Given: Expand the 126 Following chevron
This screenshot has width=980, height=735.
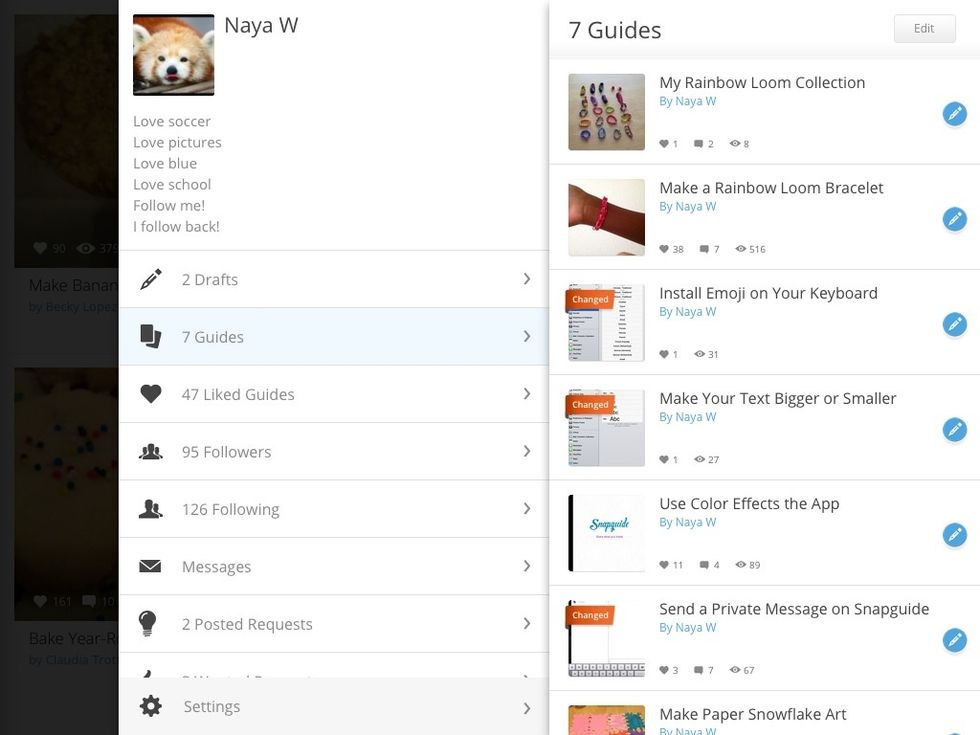Looking at the screenshot, I should [x=527, y=509].
